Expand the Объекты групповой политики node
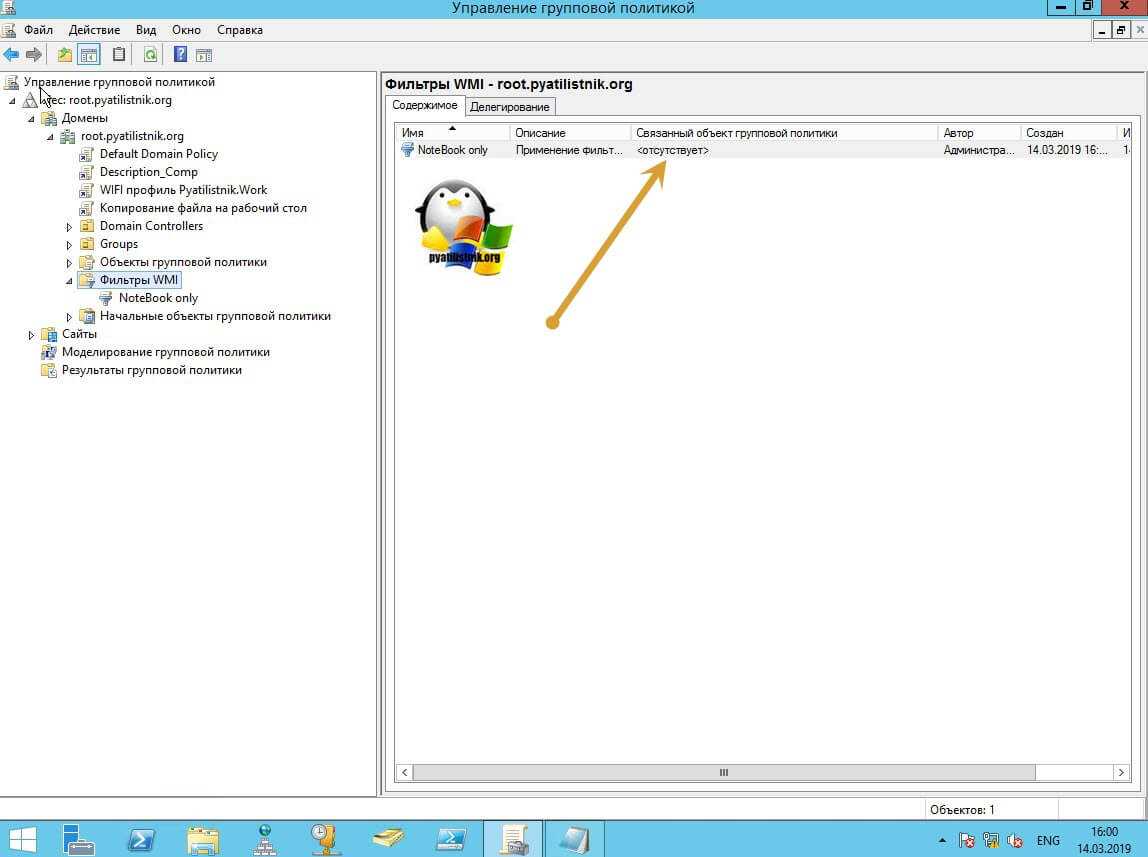The width and height of the screenshot is (1148, 857). (69, 263)
